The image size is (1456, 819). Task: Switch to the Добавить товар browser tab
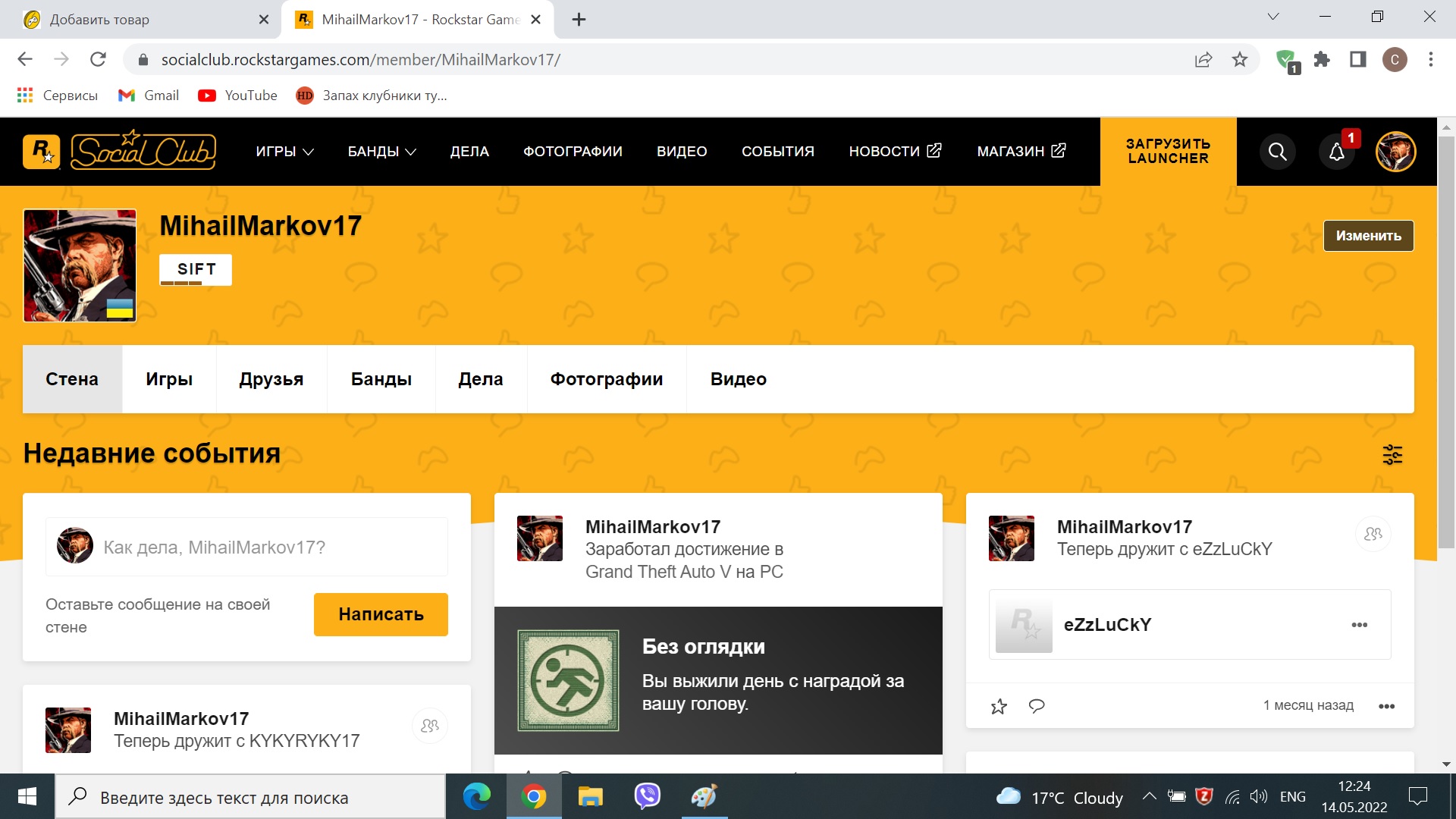[x=140, y=20]
